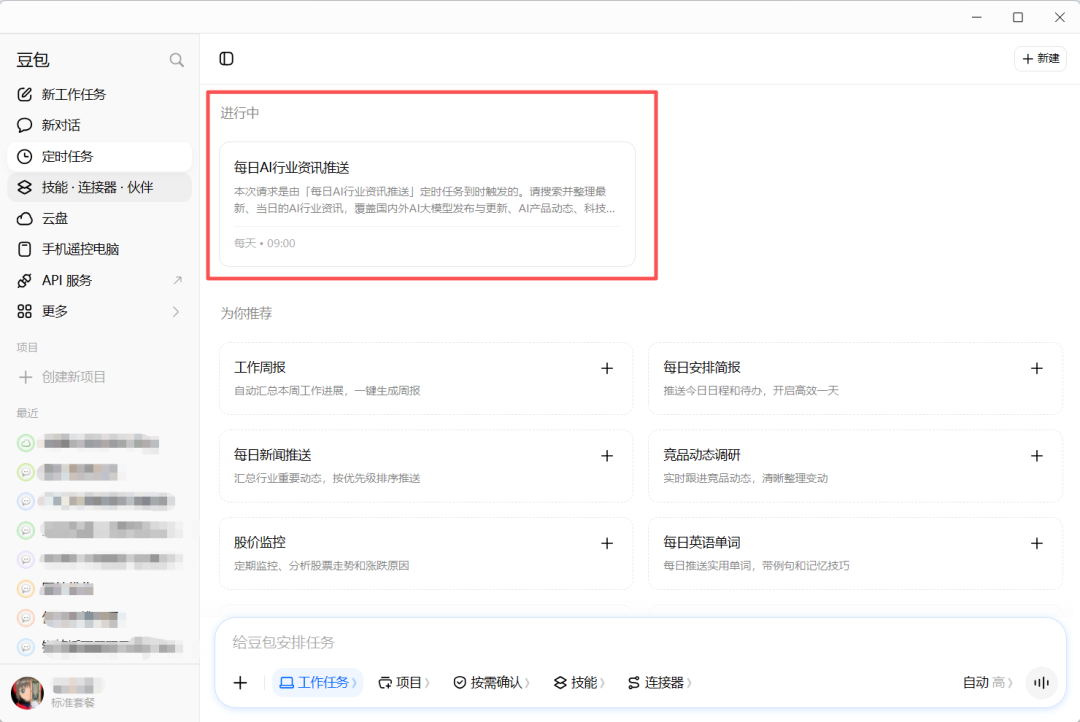This screenshot has width=1080, height=722.
Task: Click the 新建 button
Action: tap(1040, 59)
